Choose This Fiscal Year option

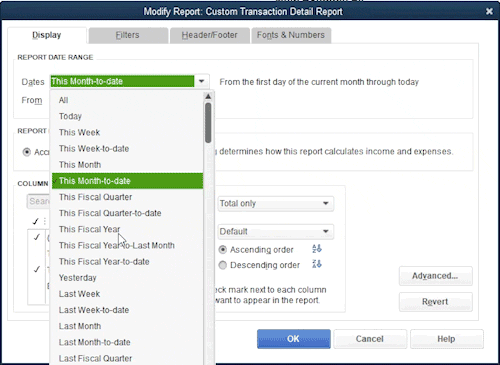pos(127,229)
